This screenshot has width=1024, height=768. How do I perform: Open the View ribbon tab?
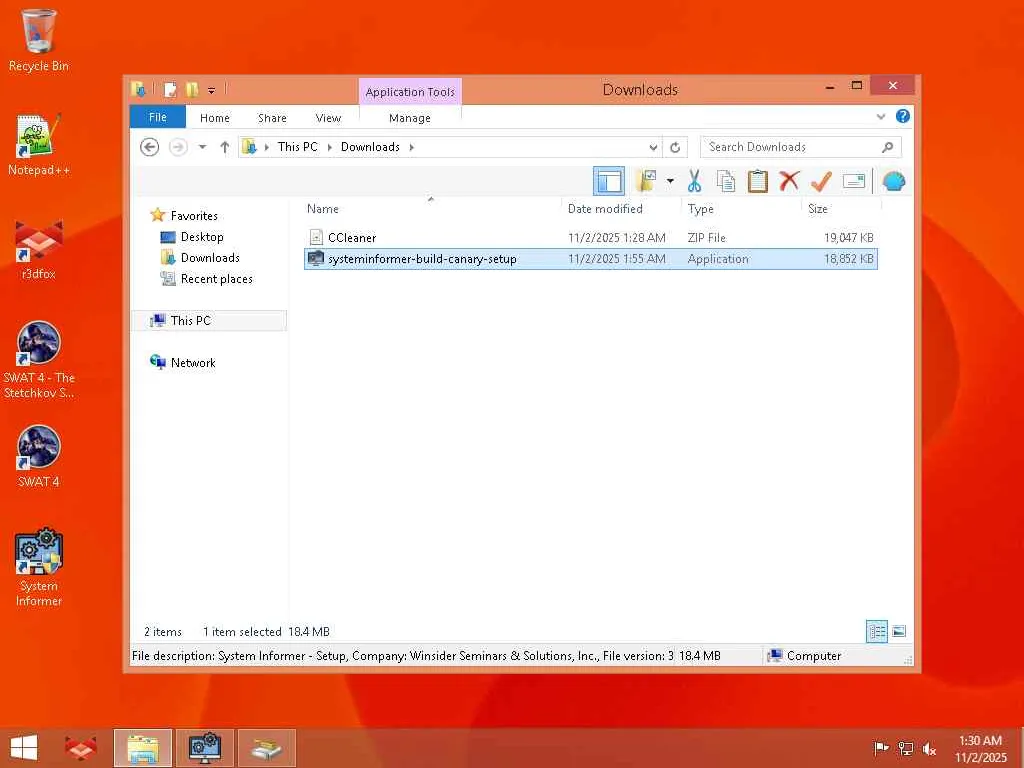pos(328,118)
